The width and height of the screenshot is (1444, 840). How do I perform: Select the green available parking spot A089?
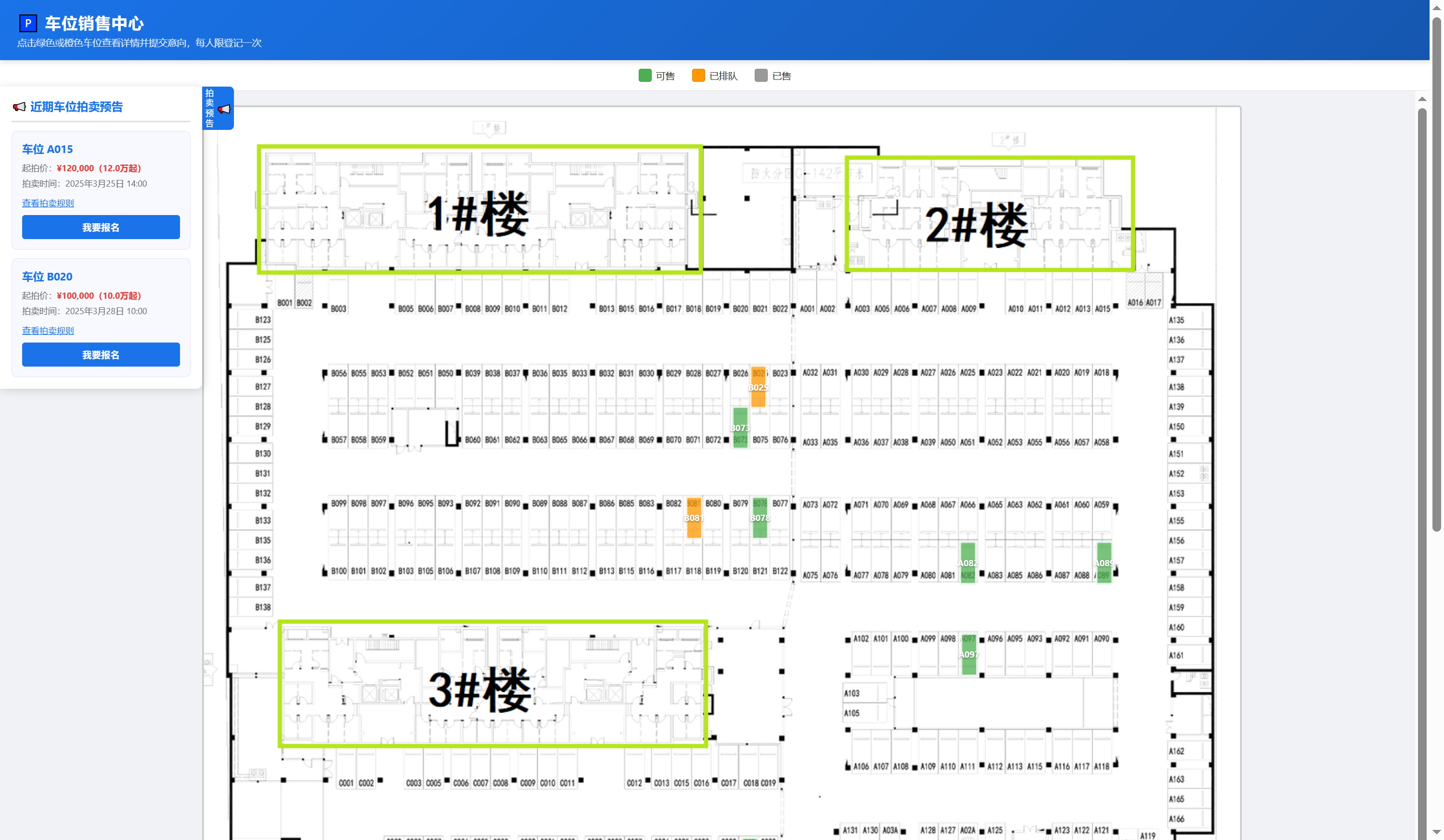(x=1104, y=563)
